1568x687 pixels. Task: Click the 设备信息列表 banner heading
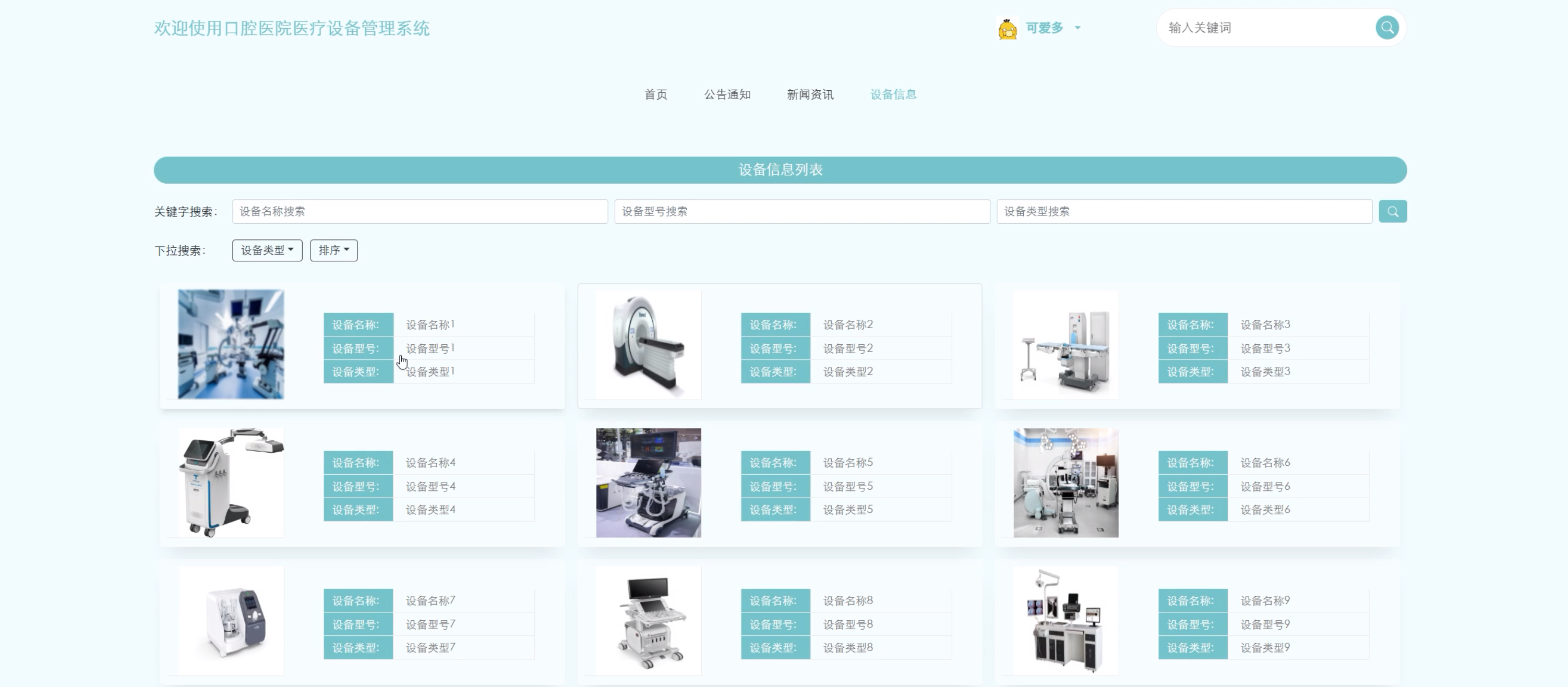[x=781, y=170]
